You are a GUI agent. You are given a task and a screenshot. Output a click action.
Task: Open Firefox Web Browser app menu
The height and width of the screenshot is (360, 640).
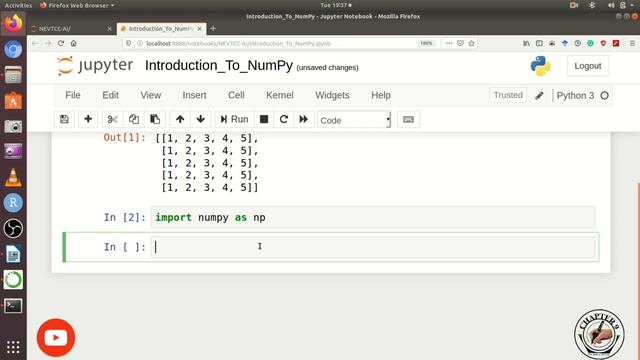point(77,5)
